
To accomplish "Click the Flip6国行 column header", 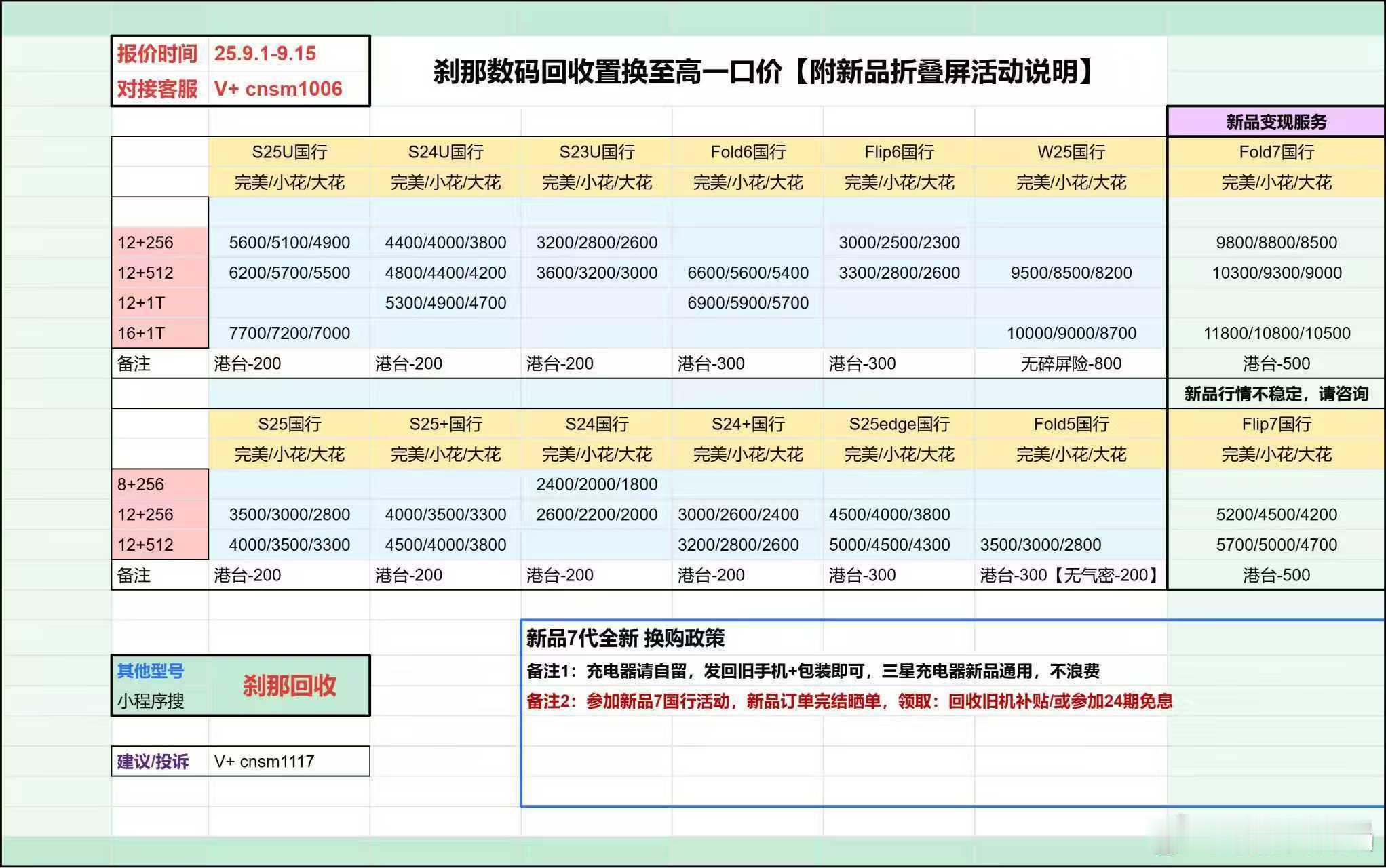I will click(x=900, y=152).
